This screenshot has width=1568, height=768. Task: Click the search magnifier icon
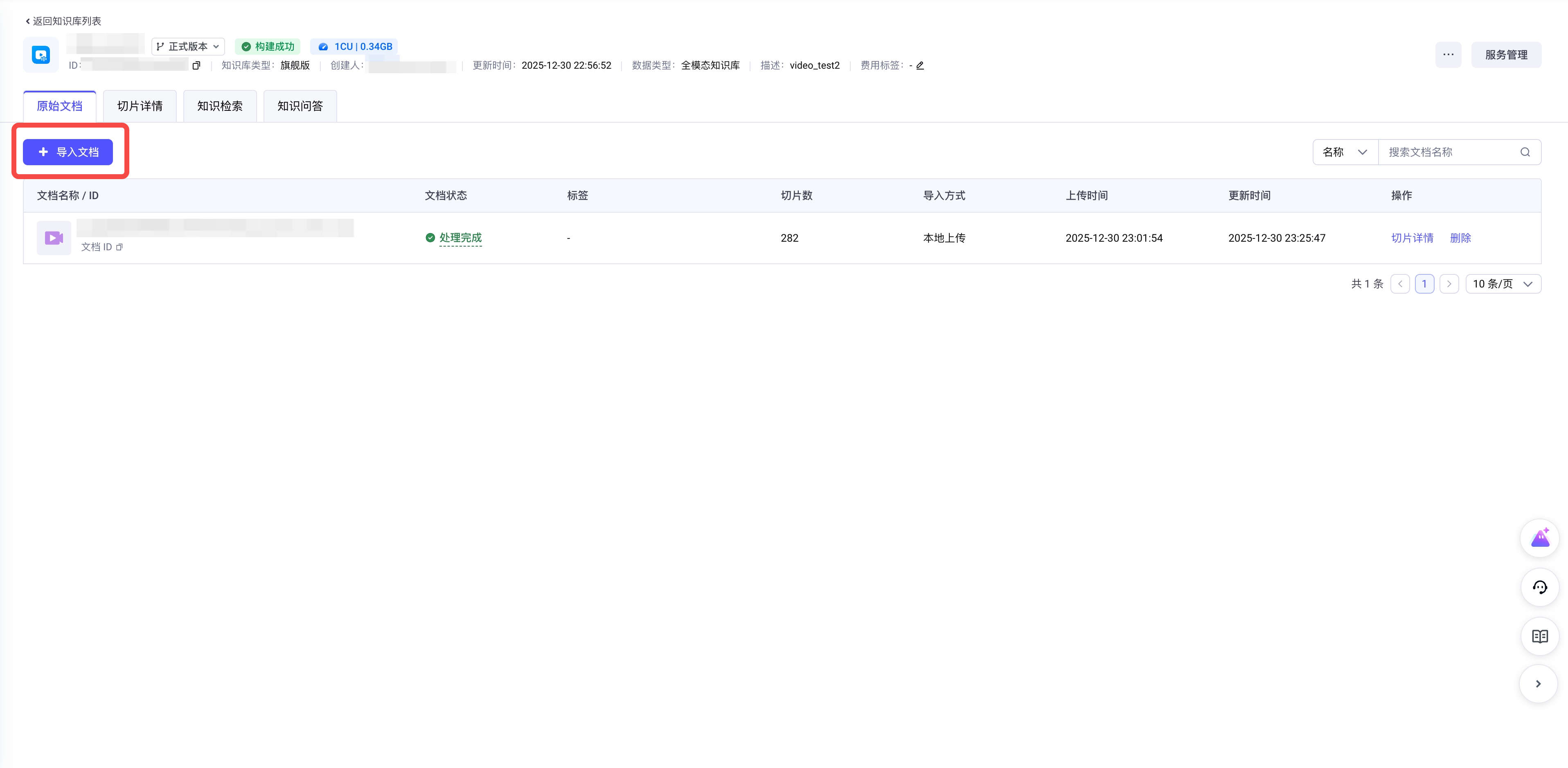[x=1525, y=152]
